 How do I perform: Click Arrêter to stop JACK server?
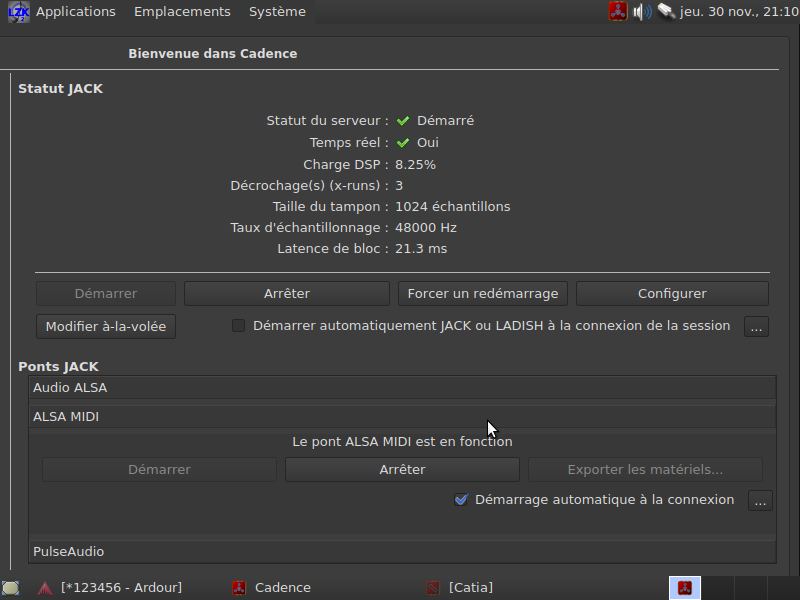coord(287,294)
